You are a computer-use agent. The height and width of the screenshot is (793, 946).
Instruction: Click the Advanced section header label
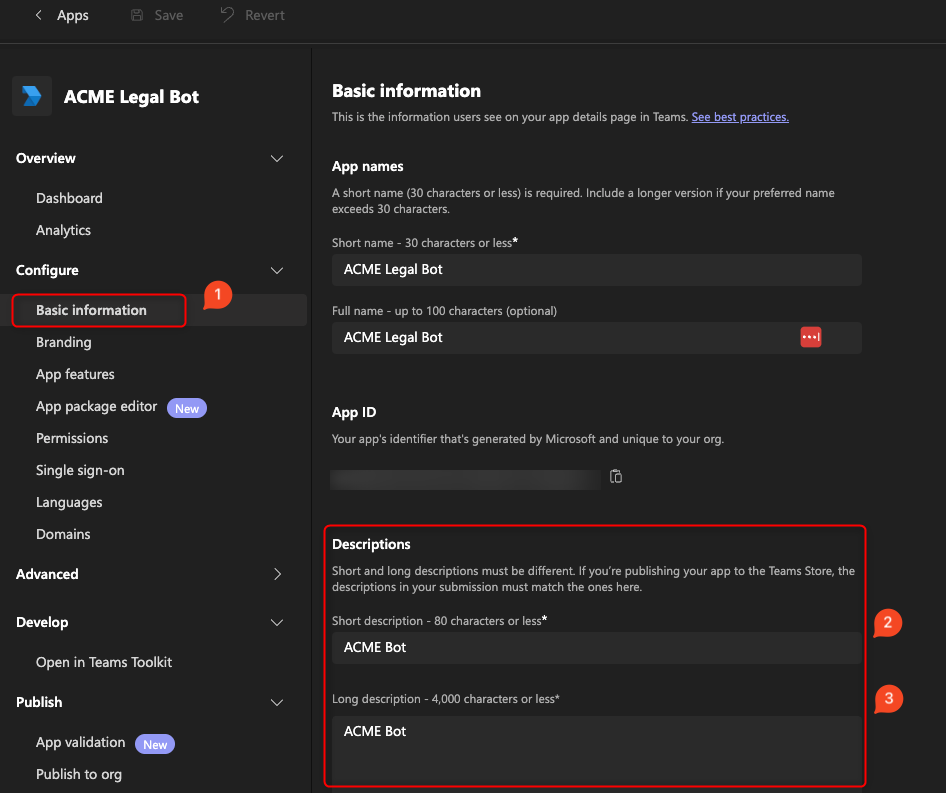(x=47, y=574)
